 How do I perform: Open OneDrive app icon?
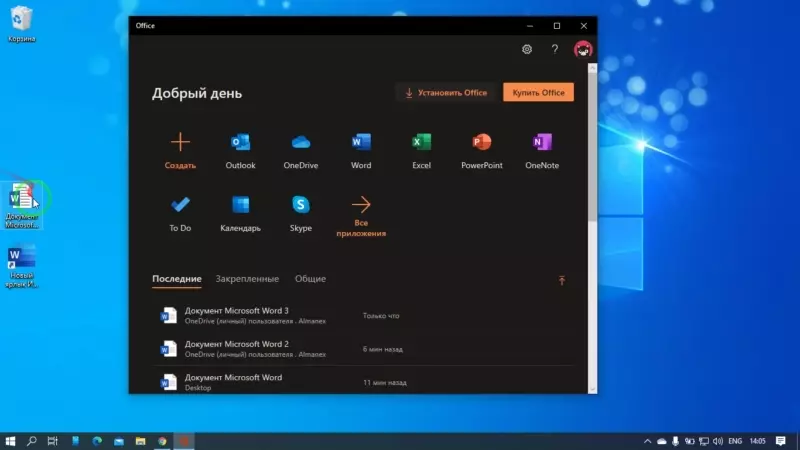pos(301,142)
